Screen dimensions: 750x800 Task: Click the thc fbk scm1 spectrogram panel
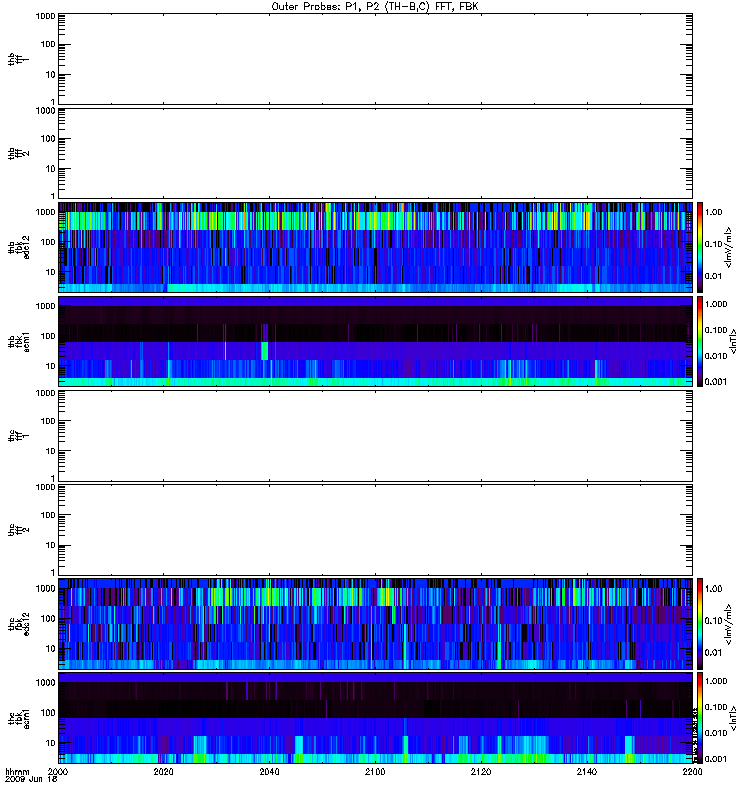point(375,718)
